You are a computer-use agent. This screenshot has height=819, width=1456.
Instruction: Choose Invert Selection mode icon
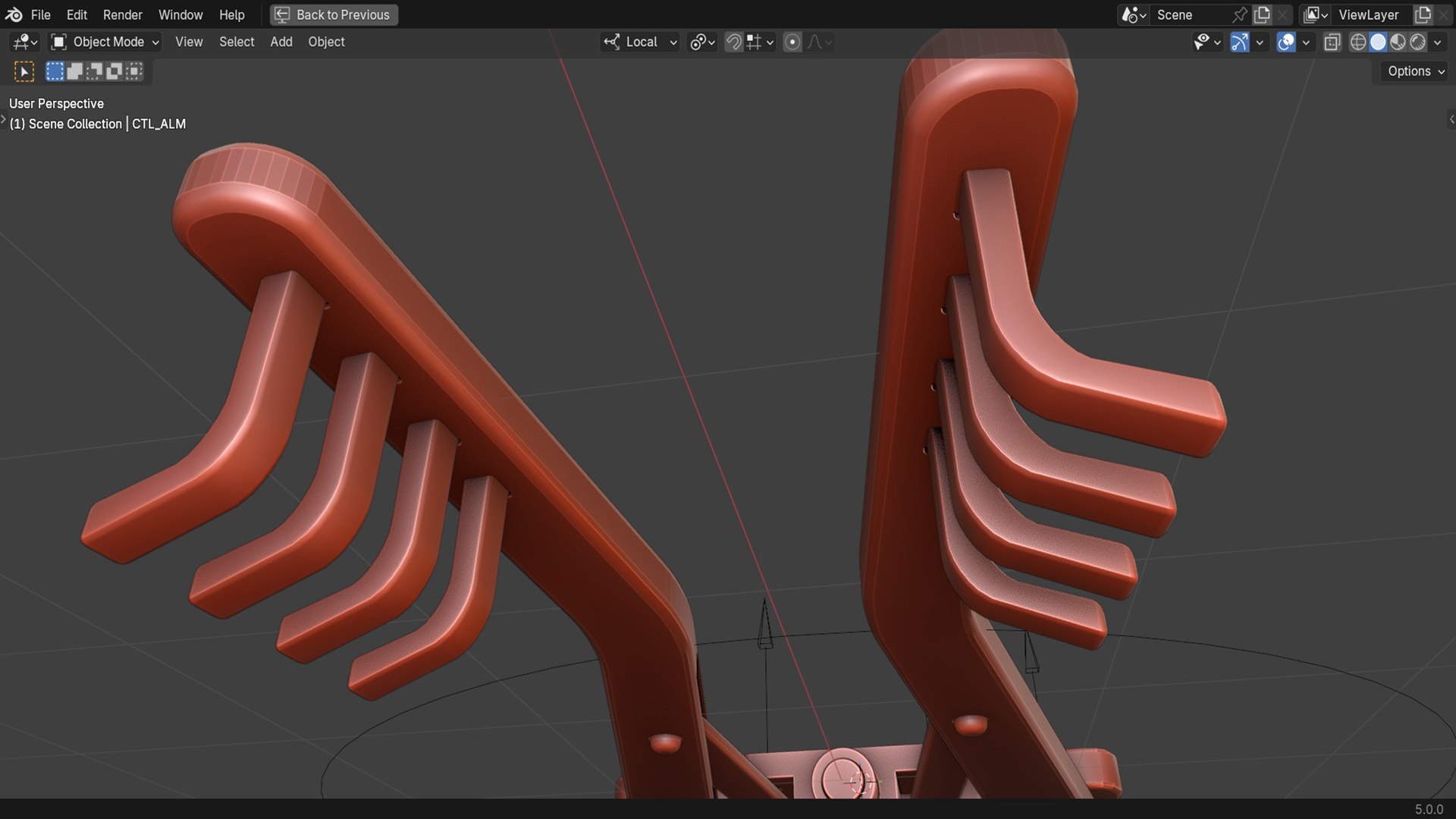tap(114, 71)
